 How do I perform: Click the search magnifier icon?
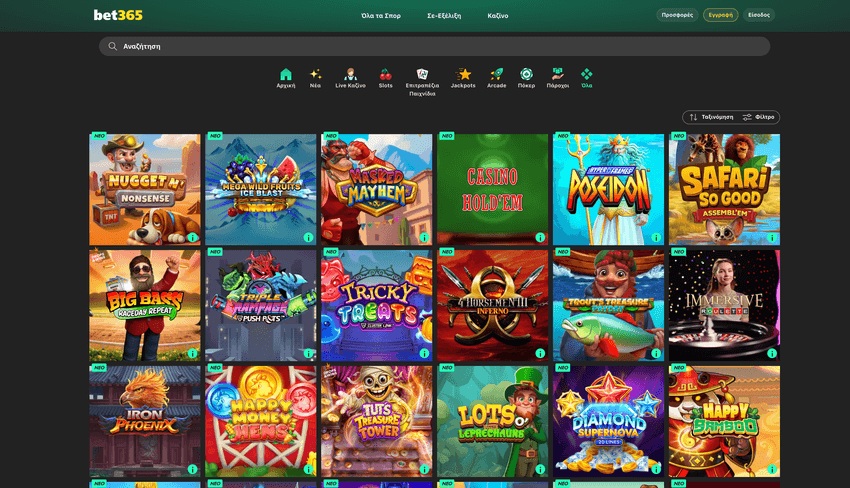tap(112, 47)
